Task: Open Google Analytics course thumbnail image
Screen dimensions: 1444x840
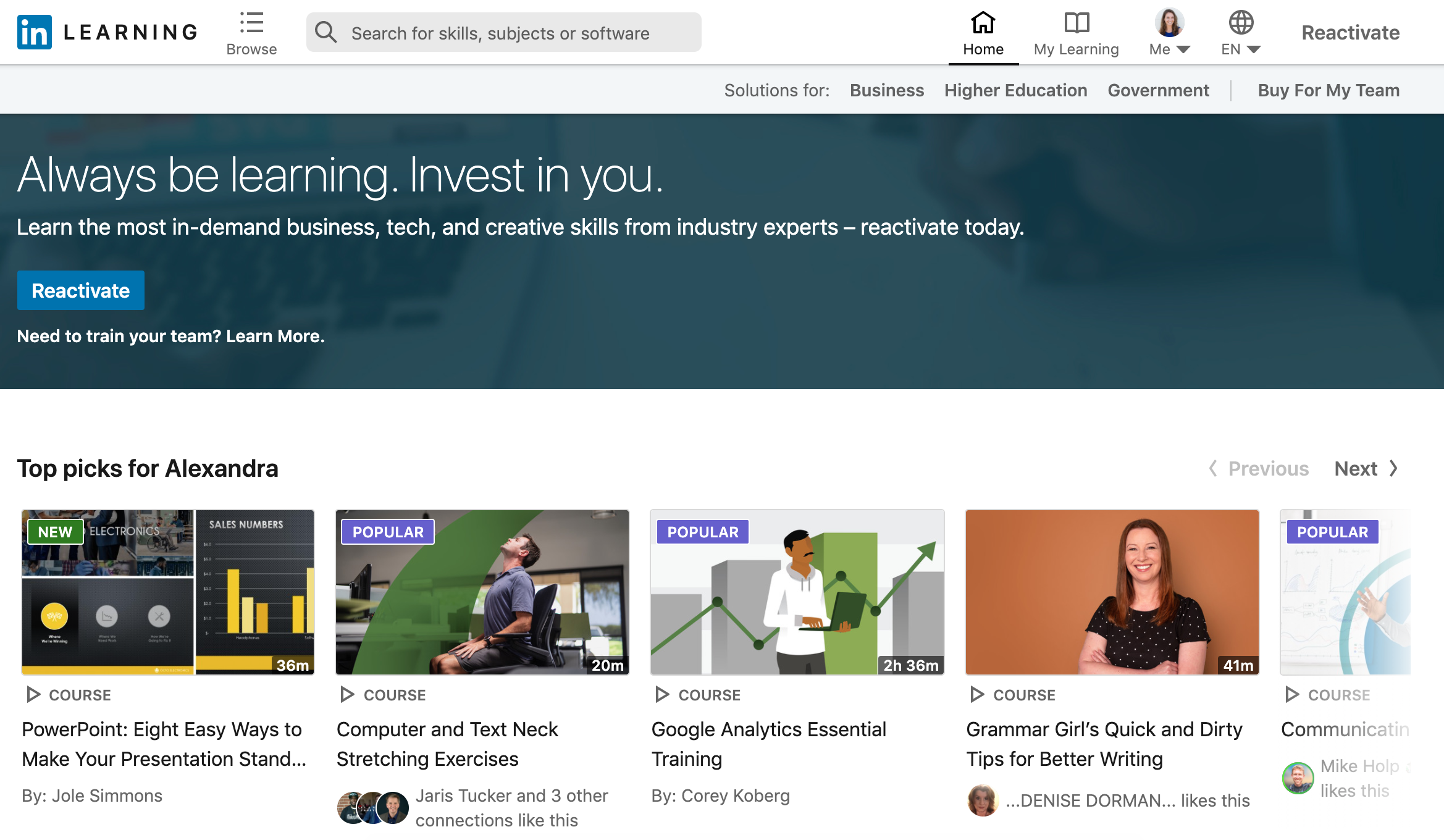Action: point(797,592)
